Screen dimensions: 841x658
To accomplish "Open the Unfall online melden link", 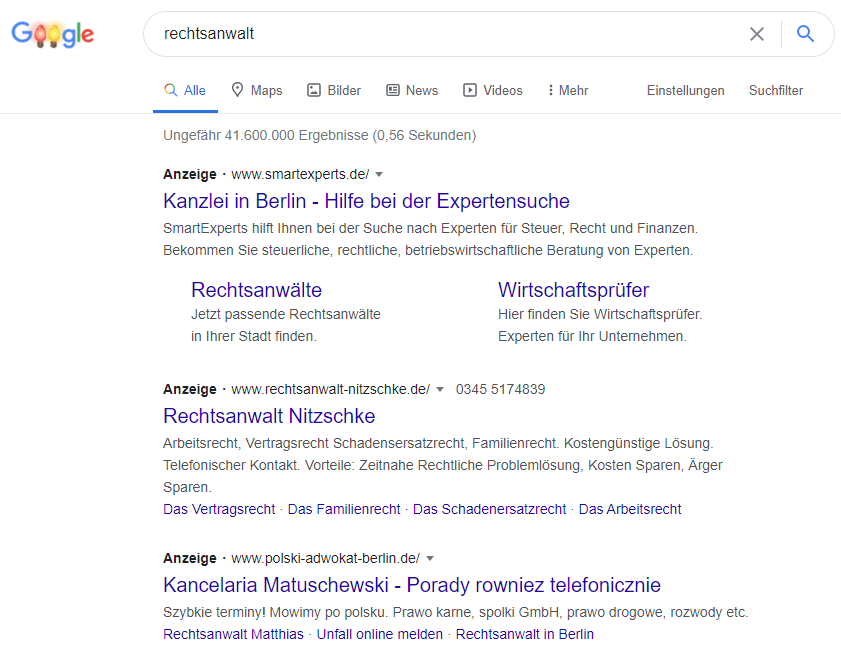I will pyautogui.click(x=380, y=634).
